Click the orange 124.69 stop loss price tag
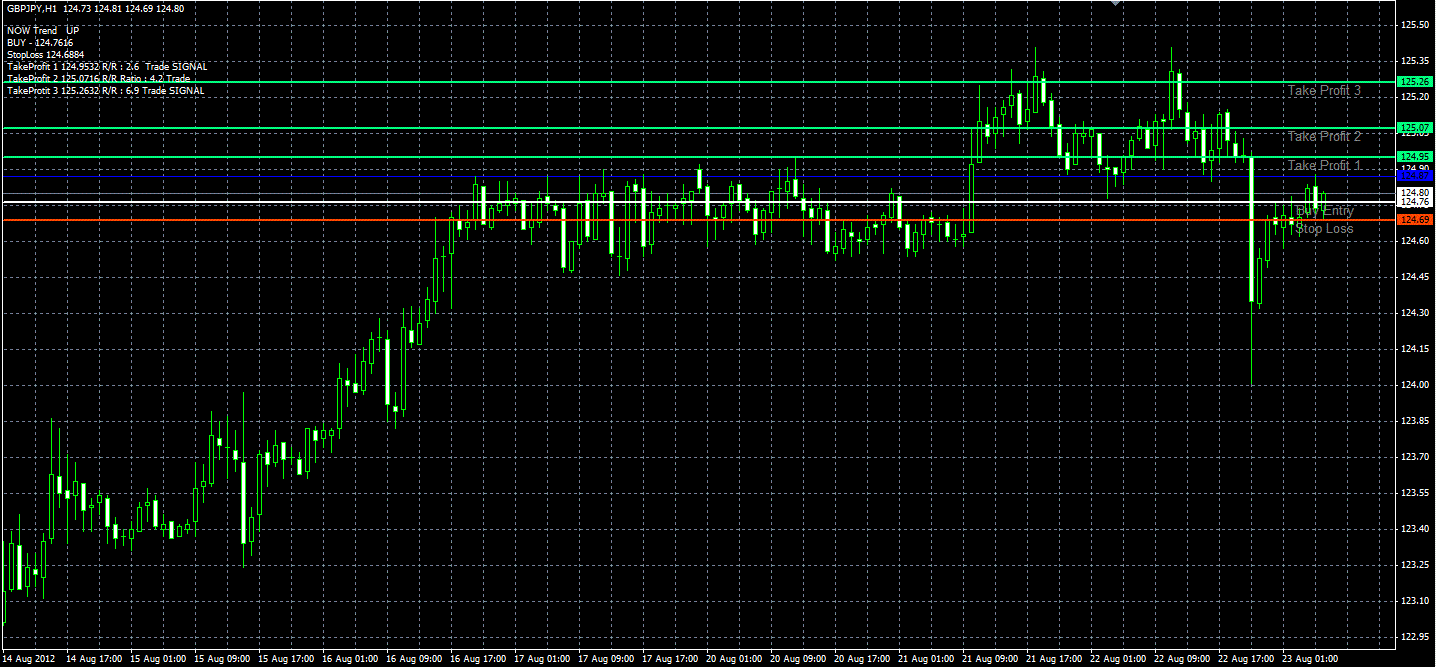Viewport: 1436px width, 667px height. tap(1415, 220)
